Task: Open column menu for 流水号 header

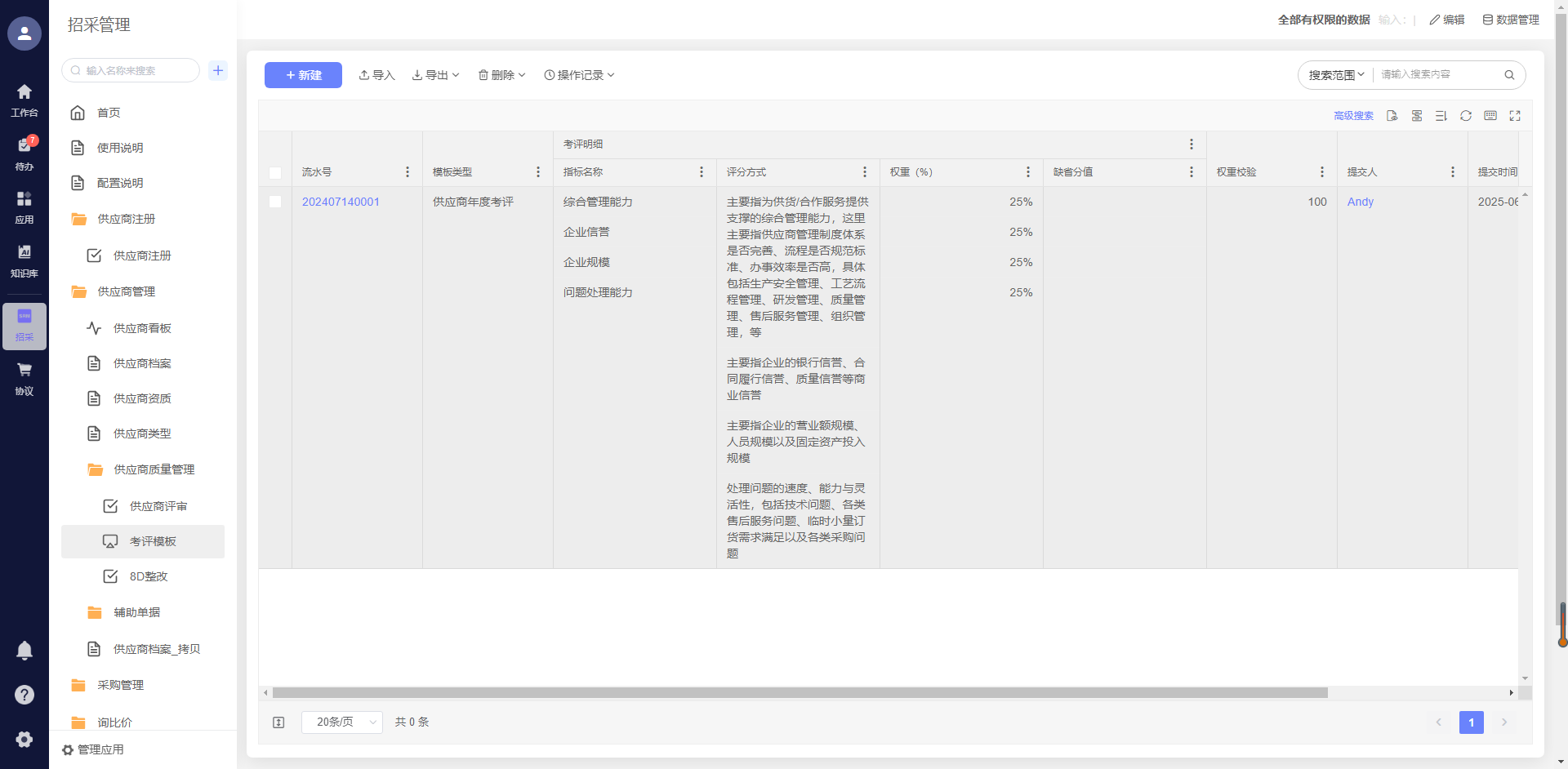Action: click(408, 172)
